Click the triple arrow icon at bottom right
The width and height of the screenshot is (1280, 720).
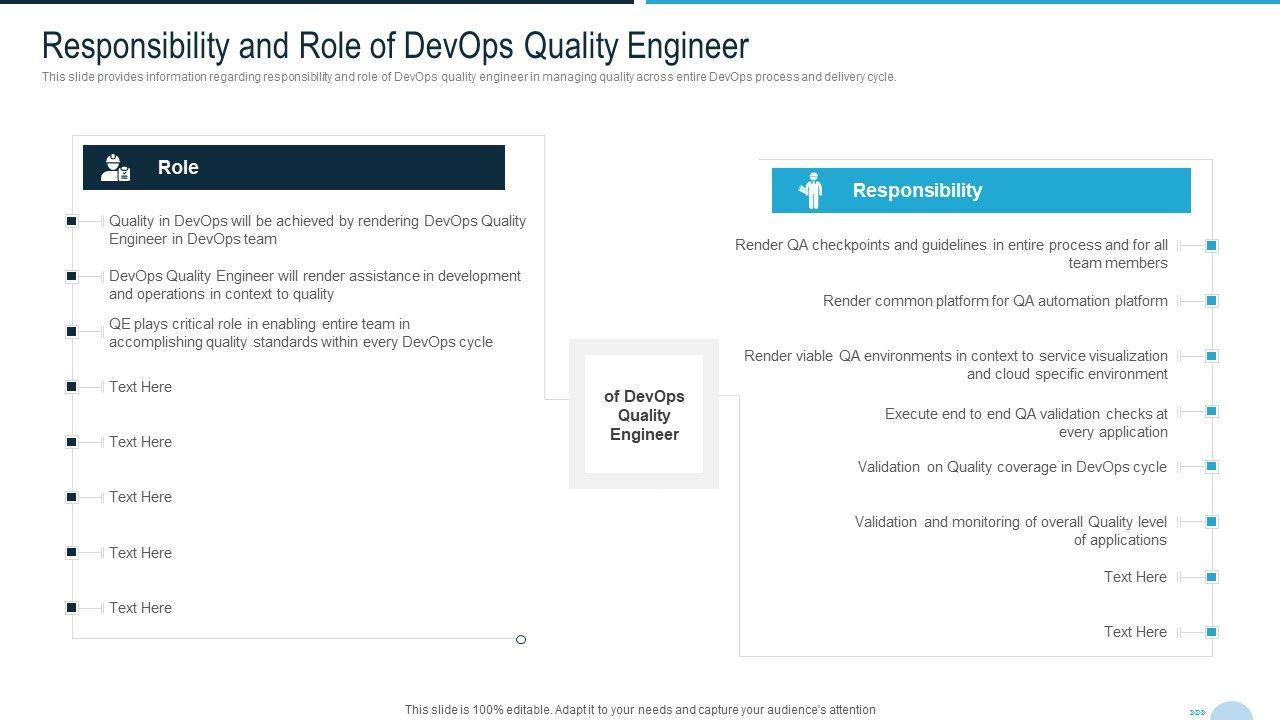[x=1197, y=712]
